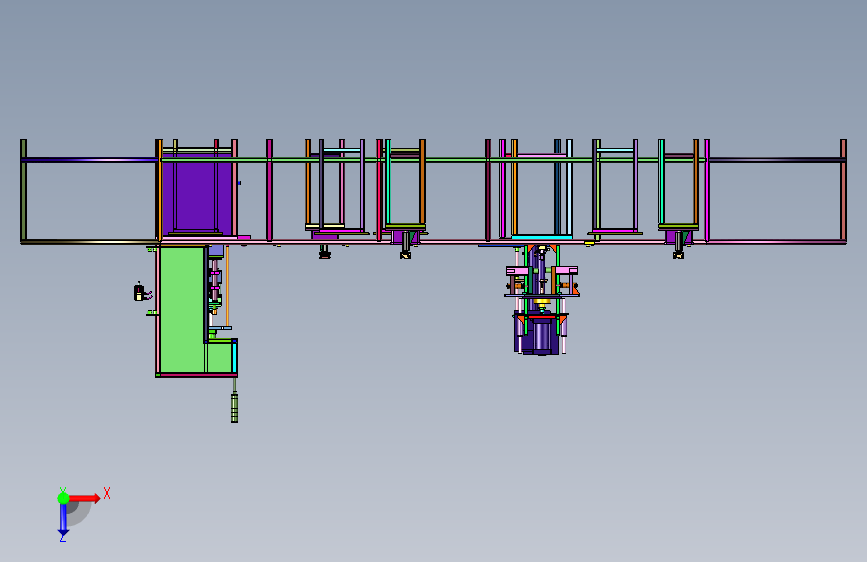This screenshot has height=562, width=867.
Task: Select the orange vertical rod beside green cabinet
Action: 227,286
